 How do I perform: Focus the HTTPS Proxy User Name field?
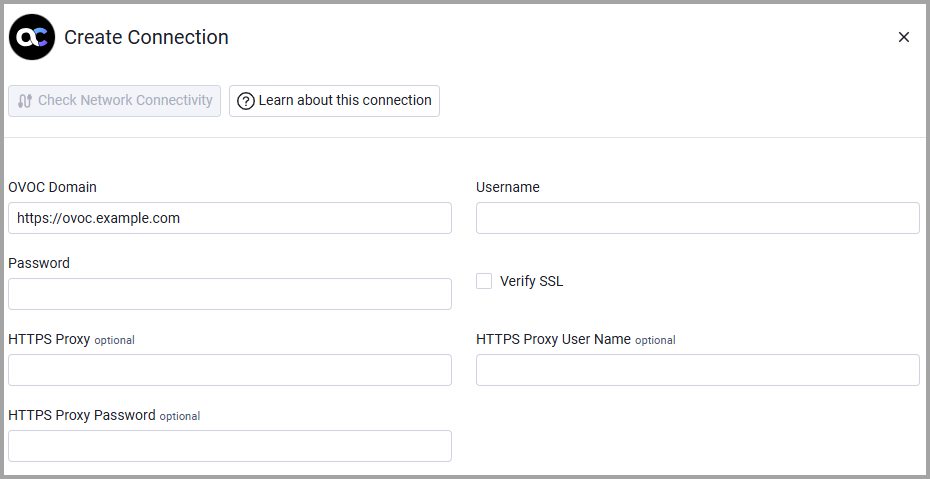697,370
